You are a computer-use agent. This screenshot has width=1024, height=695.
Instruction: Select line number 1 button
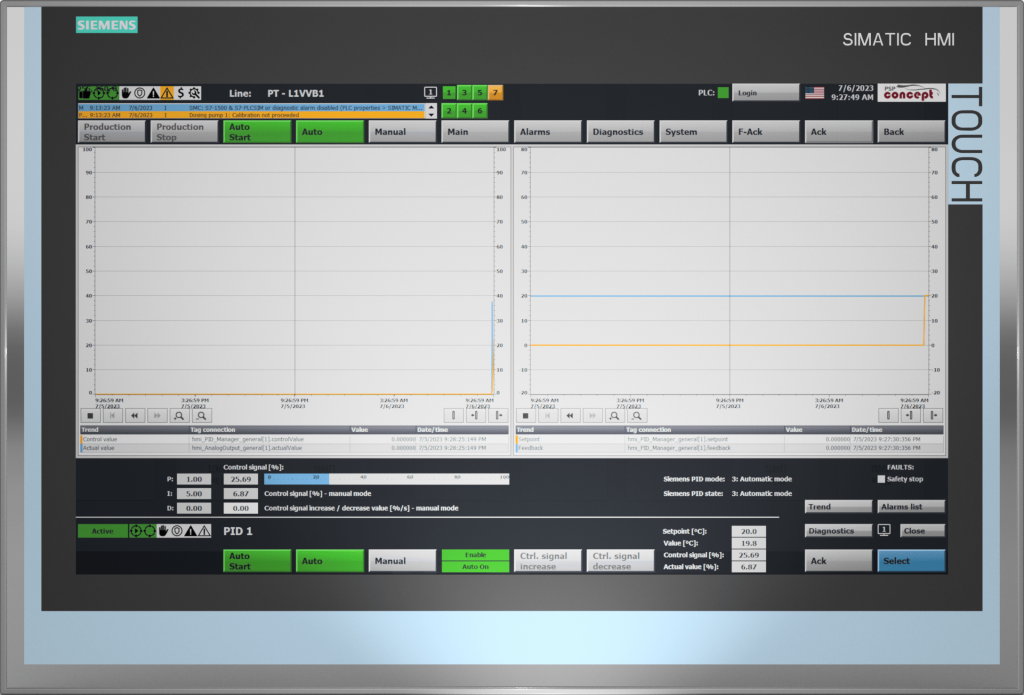[449, 93]
